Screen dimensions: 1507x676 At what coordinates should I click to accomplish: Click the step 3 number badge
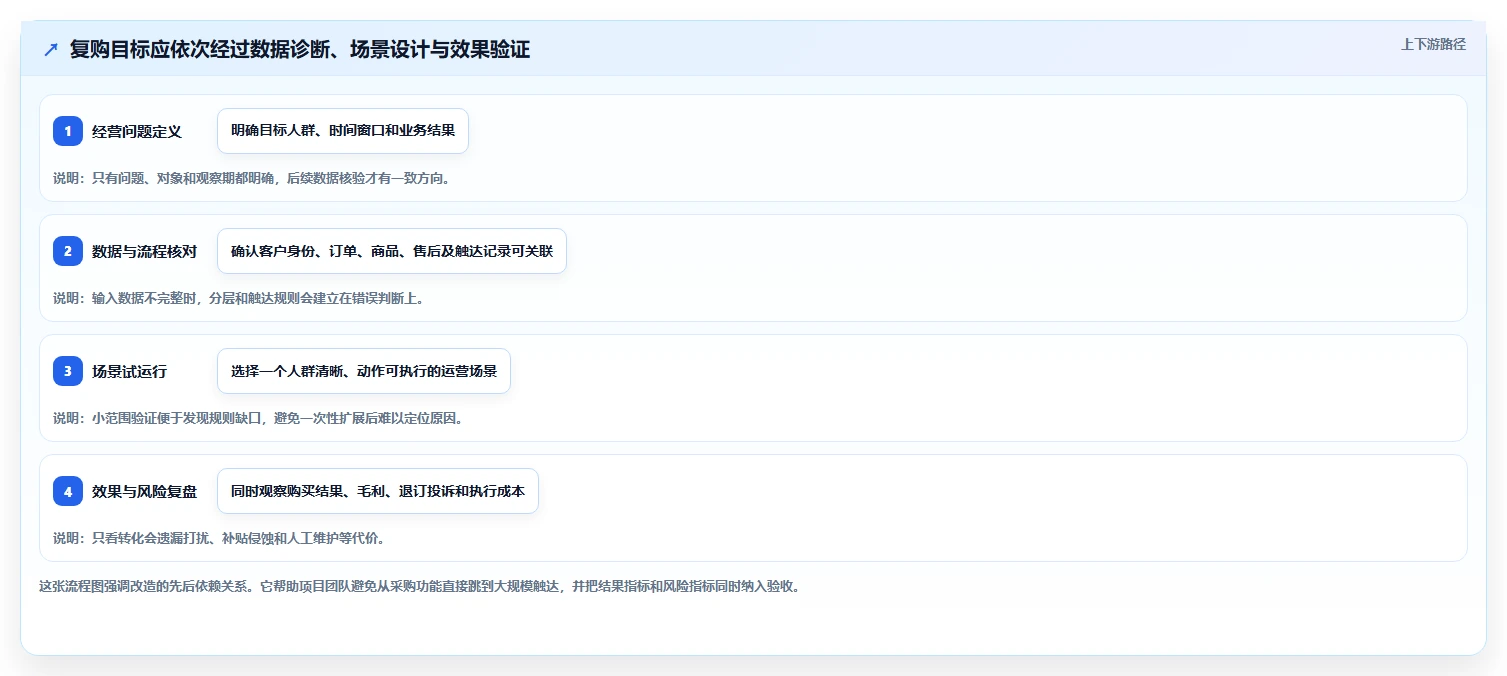coord(68,371)
